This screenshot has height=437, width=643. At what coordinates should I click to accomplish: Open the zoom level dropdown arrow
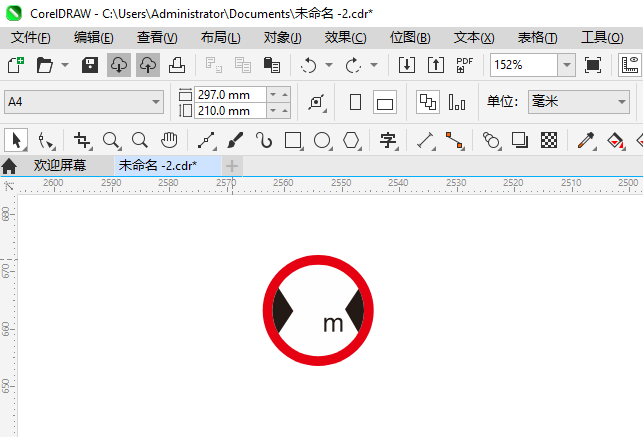pos(567,65)
